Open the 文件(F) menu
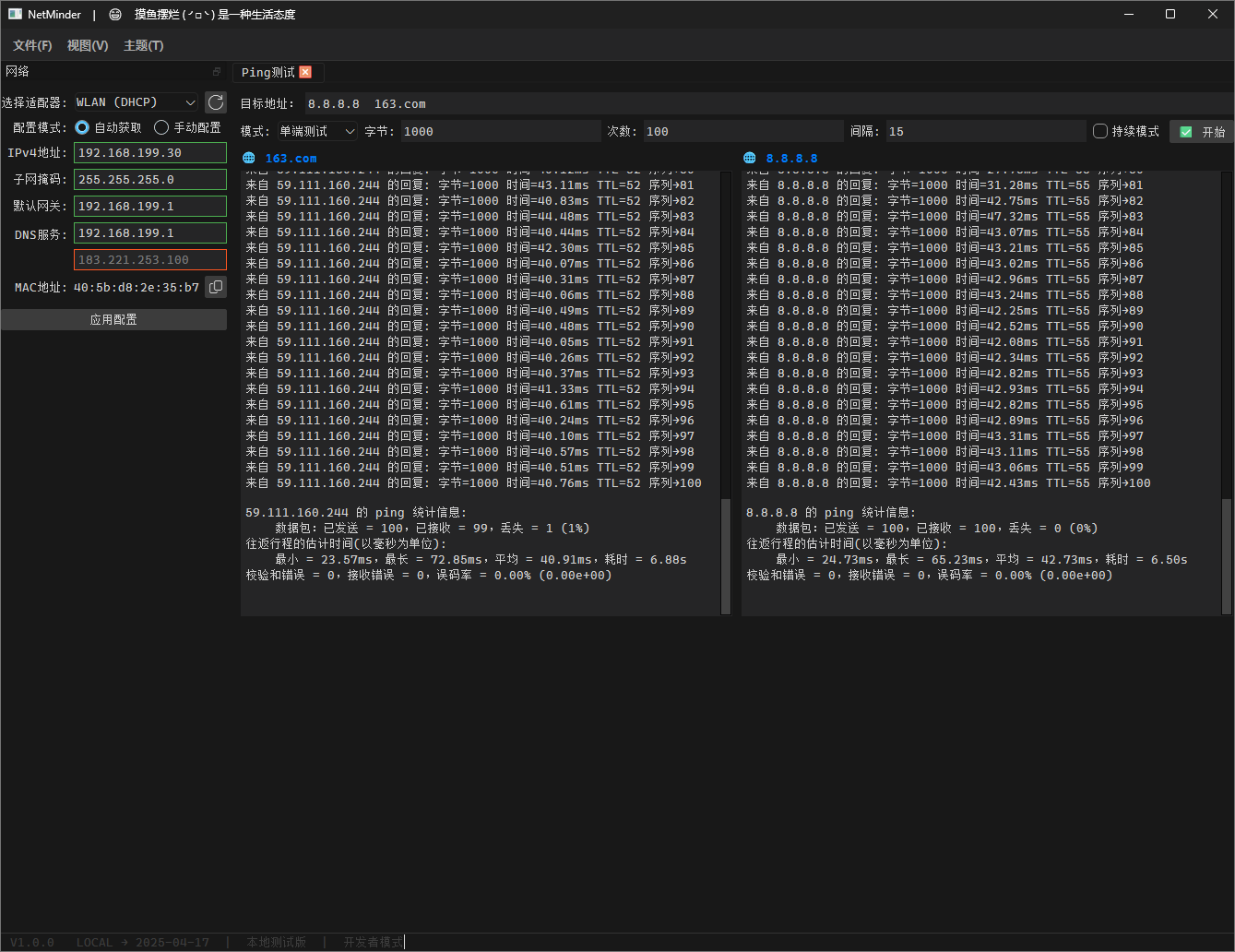Viewport: 1235px width, 952px height. pos(32,45)
